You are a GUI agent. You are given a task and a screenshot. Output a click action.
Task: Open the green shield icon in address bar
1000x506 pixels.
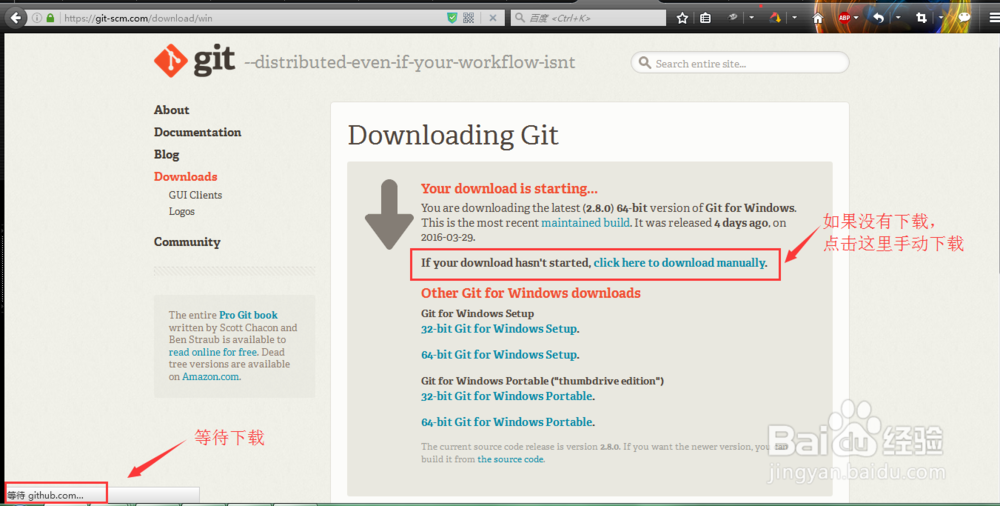(452, 18)
